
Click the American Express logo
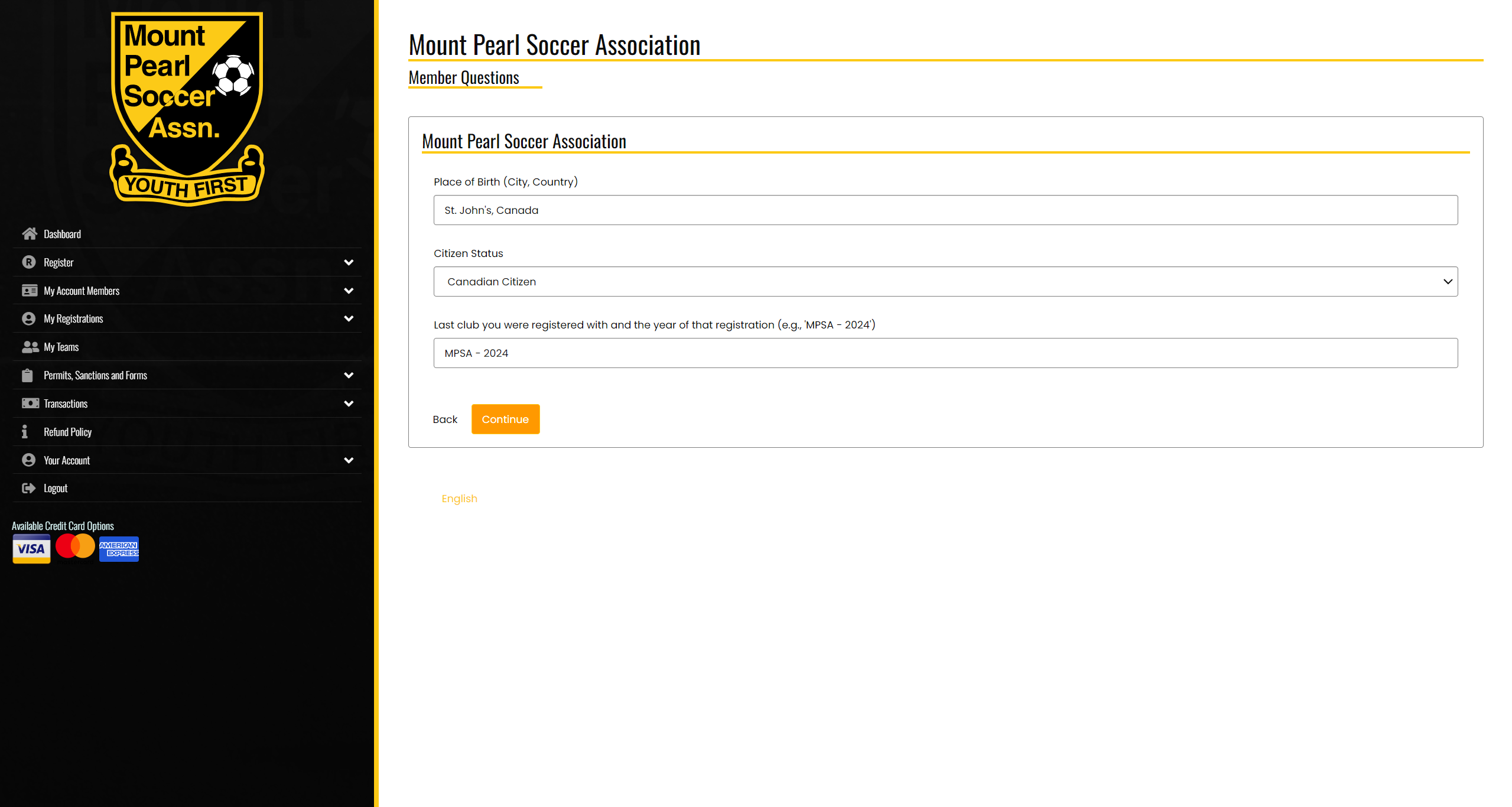click(119, 549)
